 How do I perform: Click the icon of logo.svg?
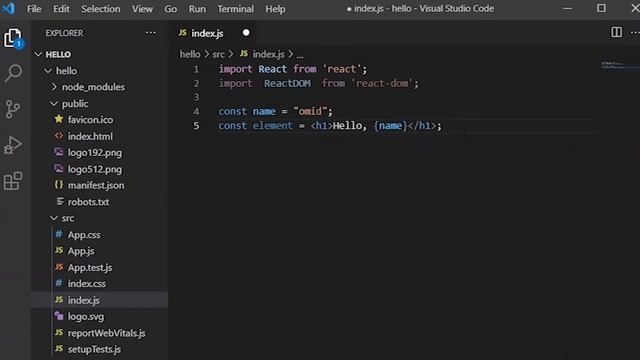click(59, 316)
